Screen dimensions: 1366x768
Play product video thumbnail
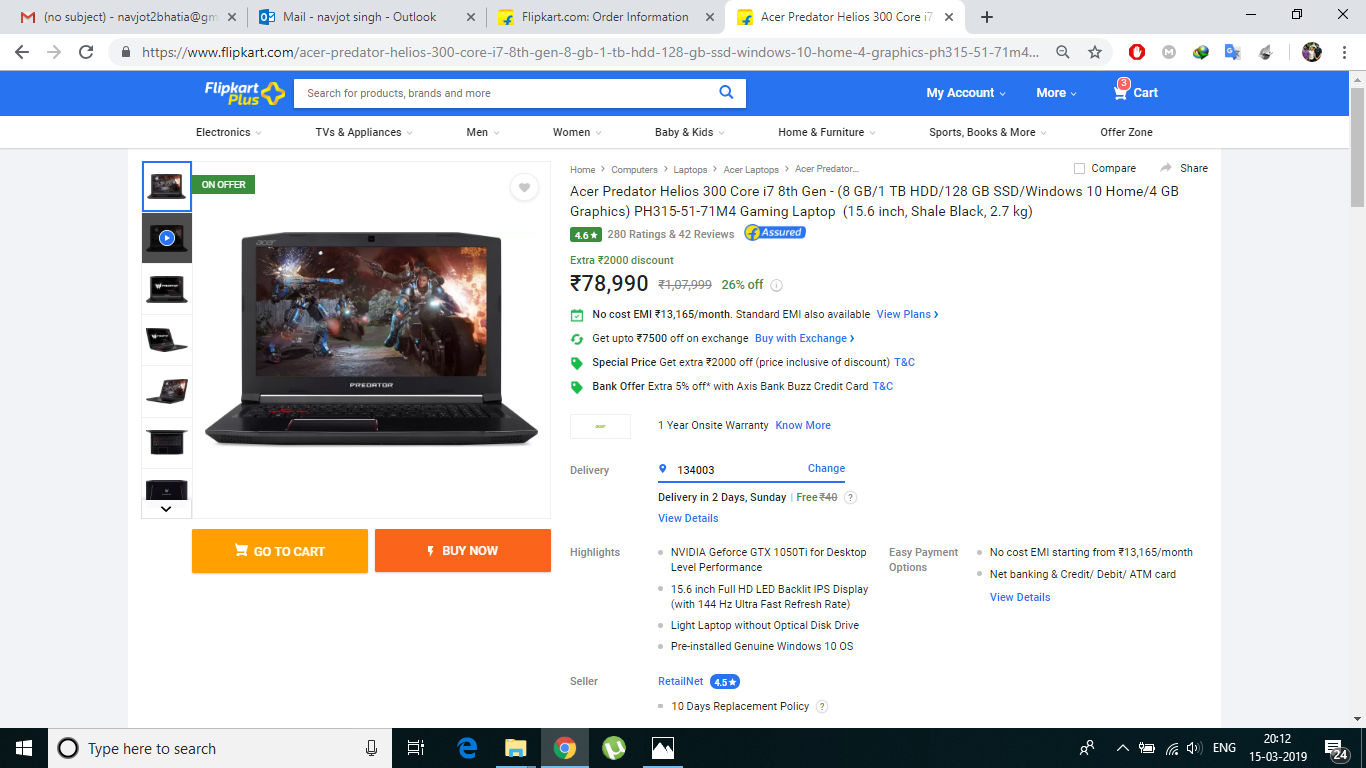[x=167, y=238]
